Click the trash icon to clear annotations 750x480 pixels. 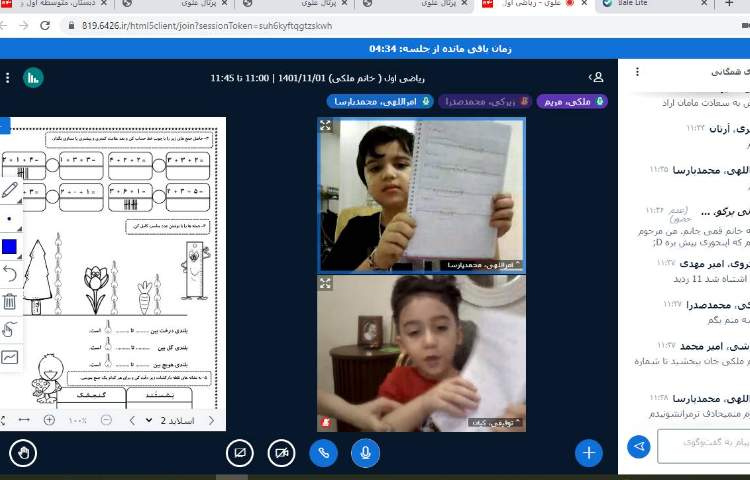[x=10, y=301]
